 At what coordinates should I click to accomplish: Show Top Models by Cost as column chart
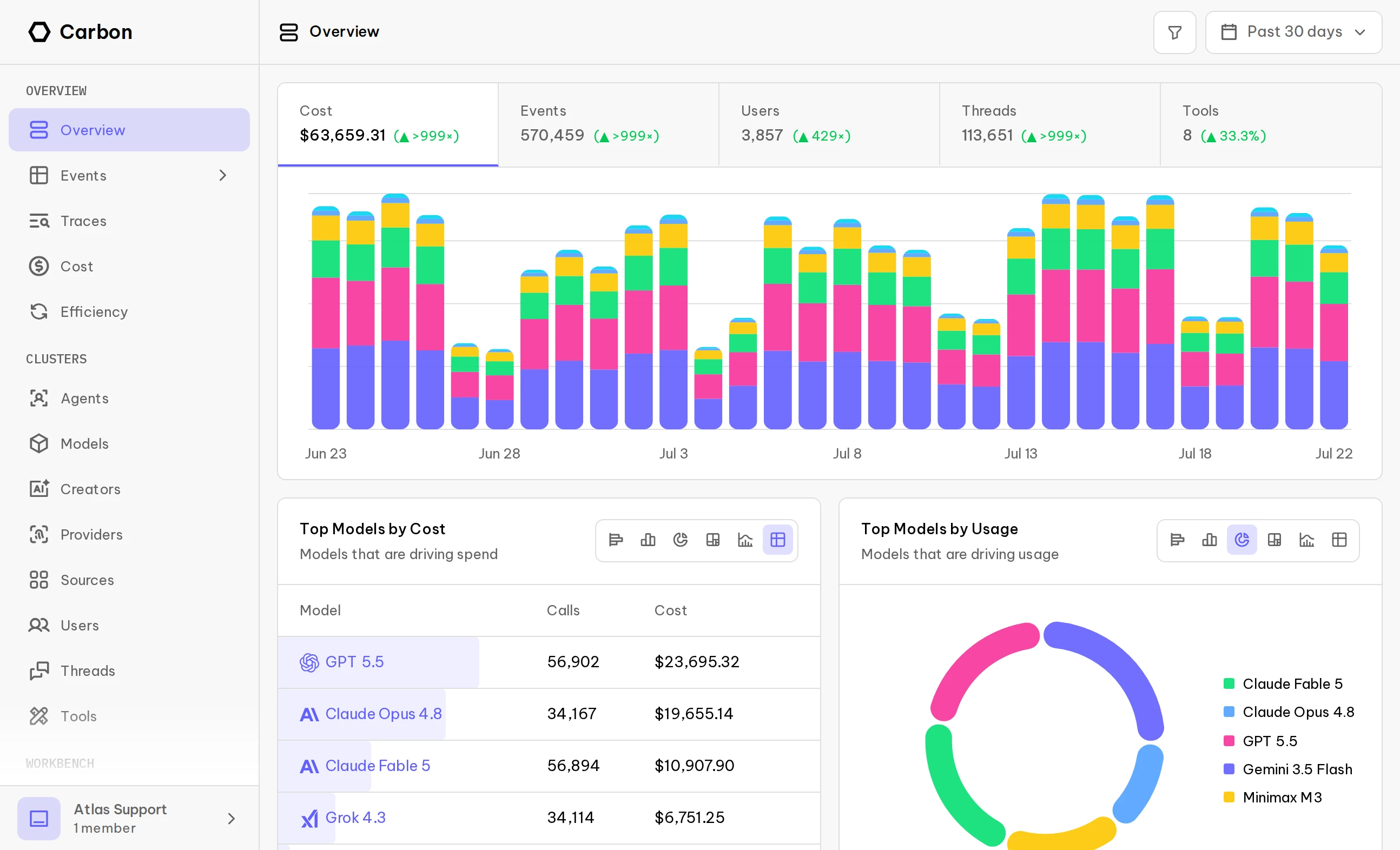[648, 540]
